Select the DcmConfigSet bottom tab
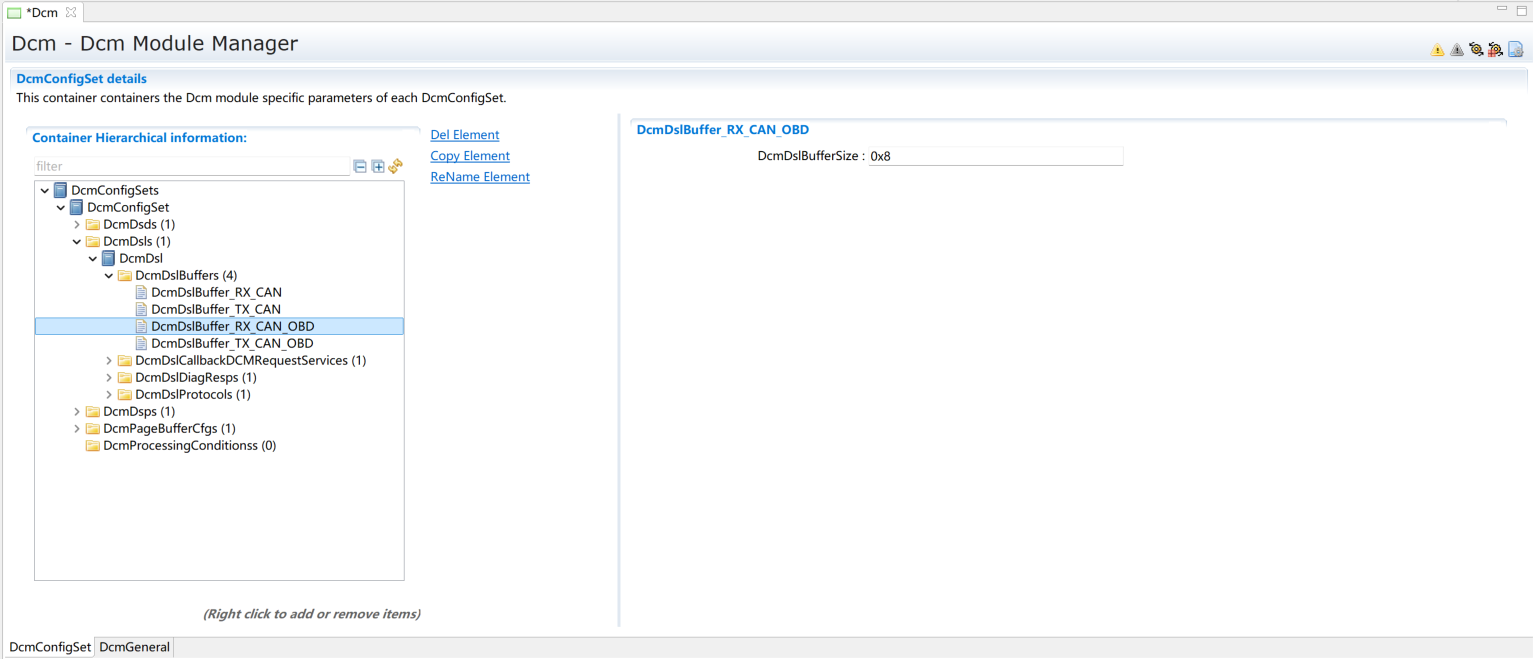 50,647
